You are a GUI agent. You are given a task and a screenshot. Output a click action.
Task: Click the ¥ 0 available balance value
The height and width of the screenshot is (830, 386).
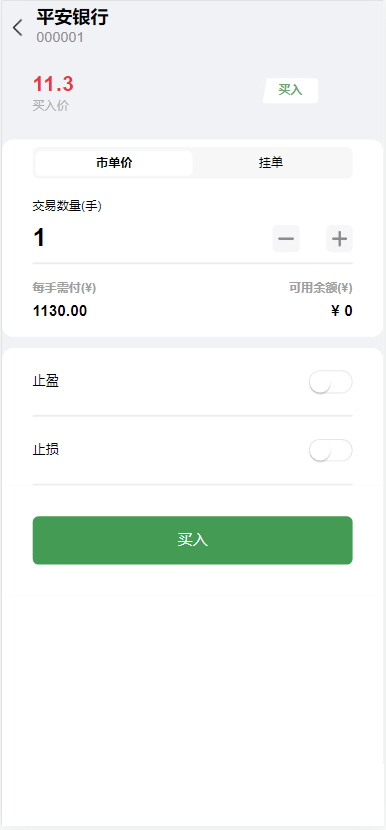[342, 311]
